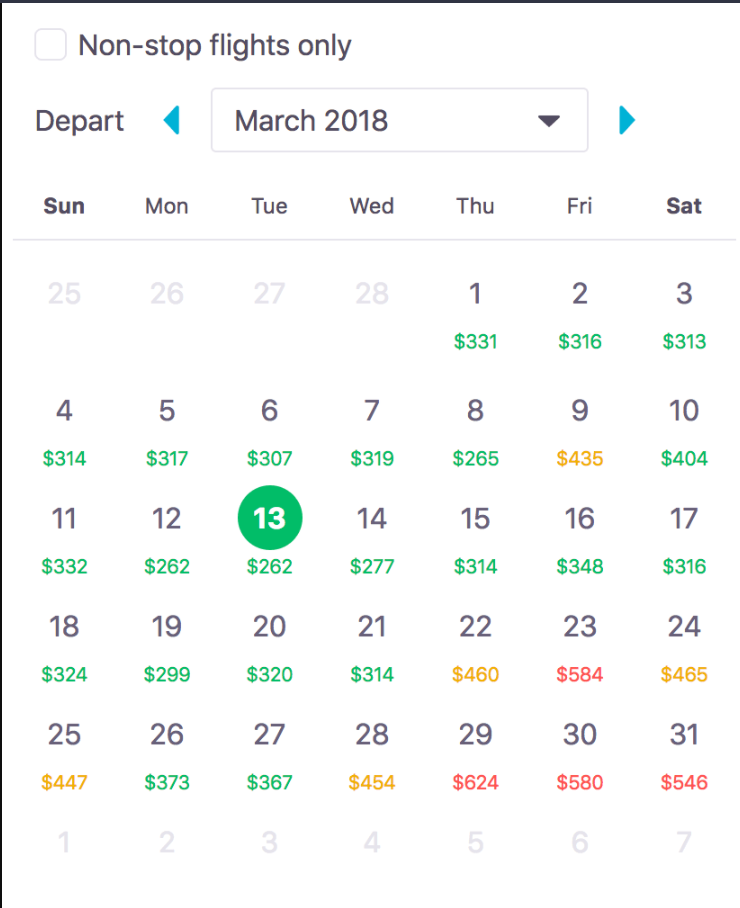Choose March 9 with $435 fare

(x=580, y=428)
